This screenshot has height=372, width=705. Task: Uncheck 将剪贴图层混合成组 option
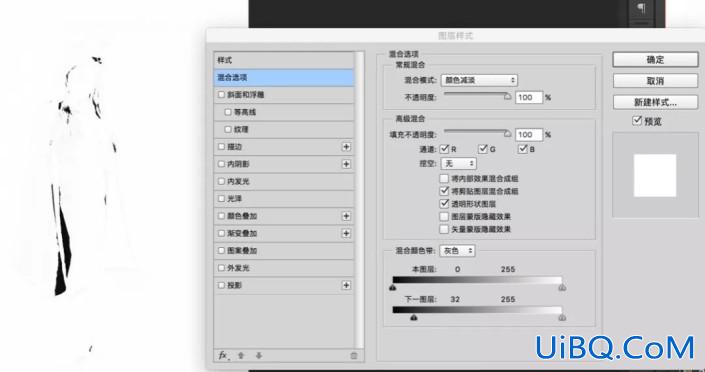(x=444, y=191)
